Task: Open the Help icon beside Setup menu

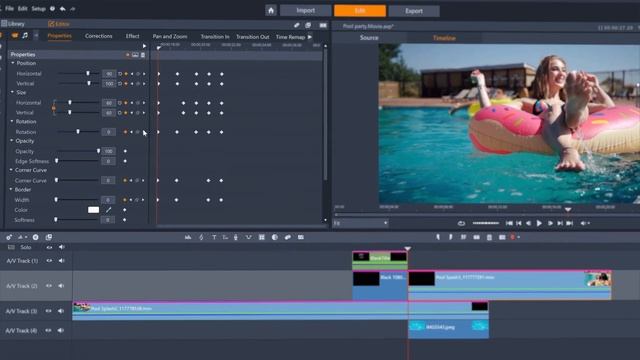Action: (x=52, y=9)
